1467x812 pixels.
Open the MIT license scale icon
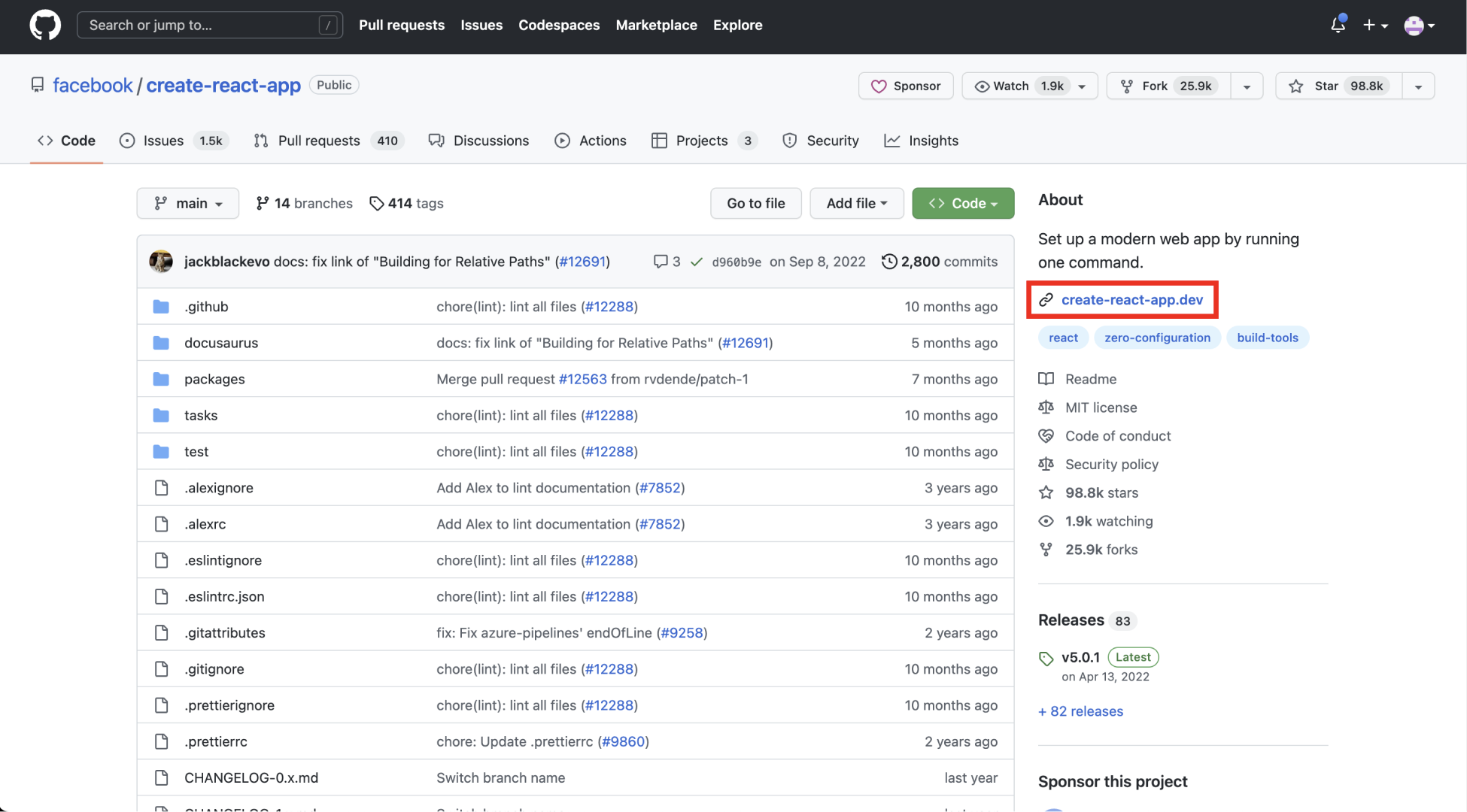coord(1046,408)
